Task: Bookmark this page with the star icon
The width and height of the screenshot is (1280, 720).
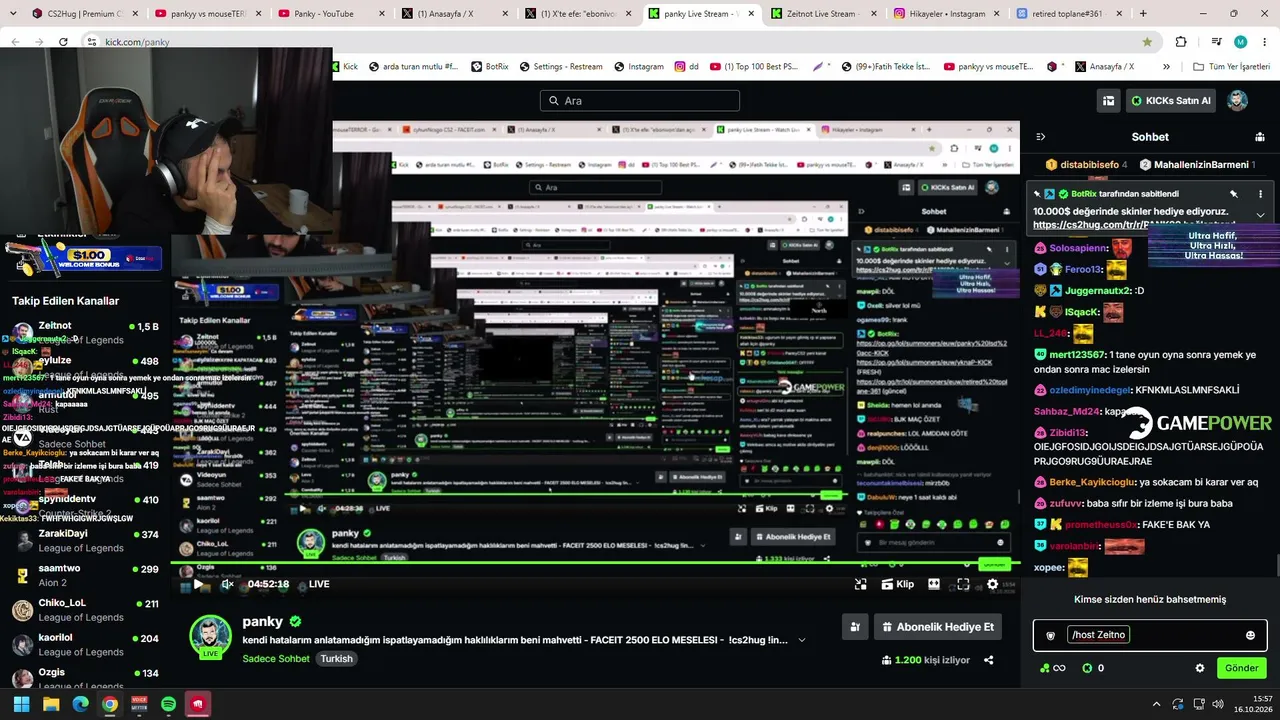Action: (x=1147, y=42)
